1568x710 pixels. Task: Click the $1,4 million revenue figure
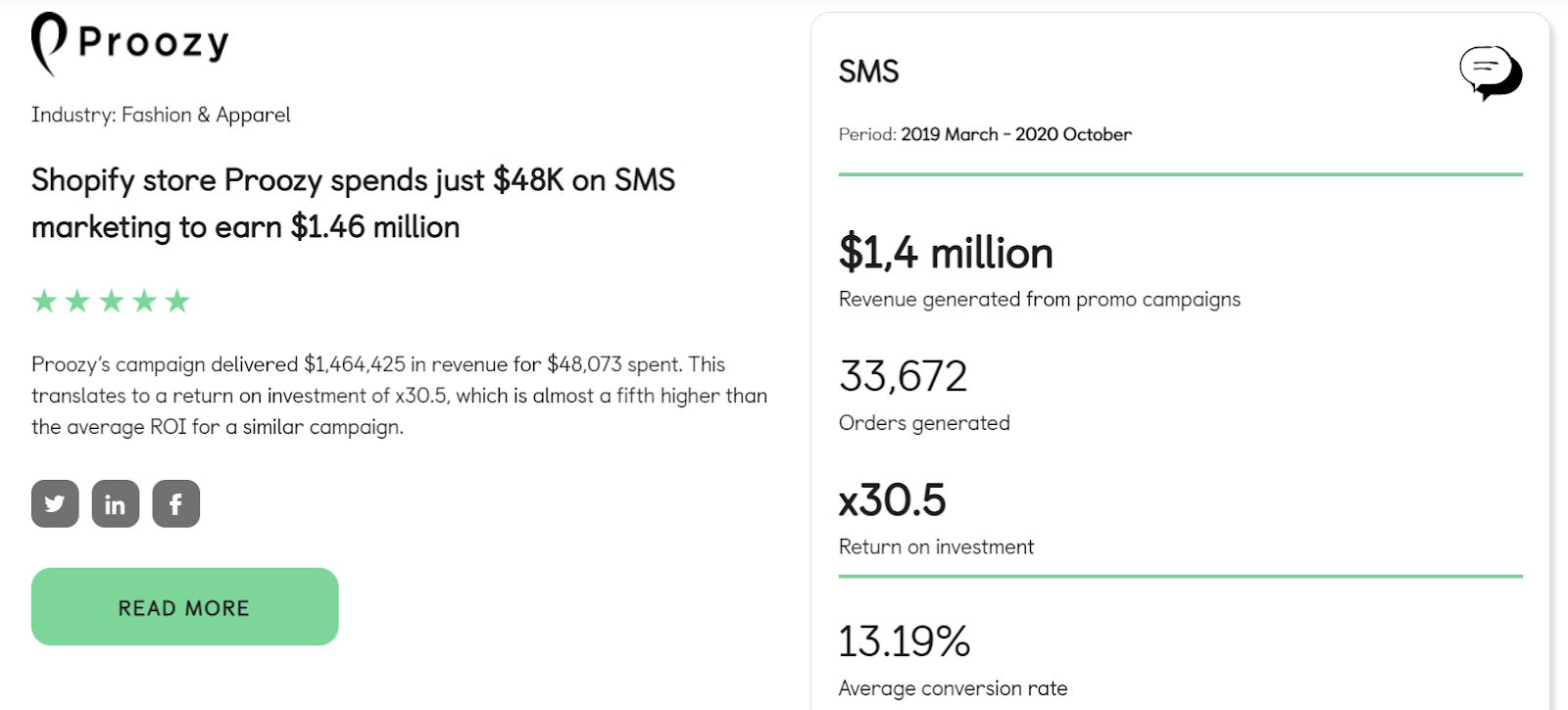tap(946, 253)
